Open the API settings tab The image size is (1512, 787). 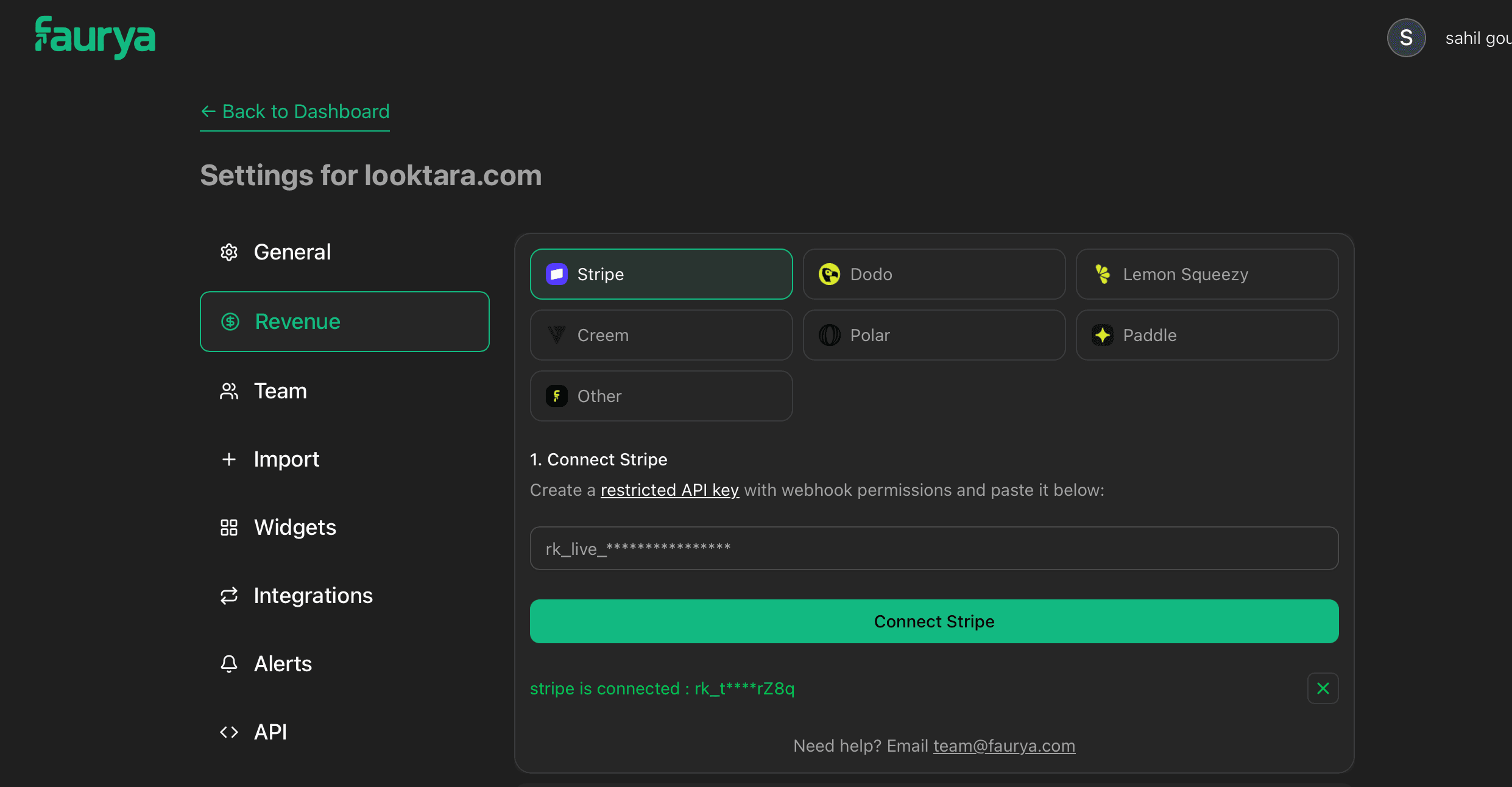(345, 732)
